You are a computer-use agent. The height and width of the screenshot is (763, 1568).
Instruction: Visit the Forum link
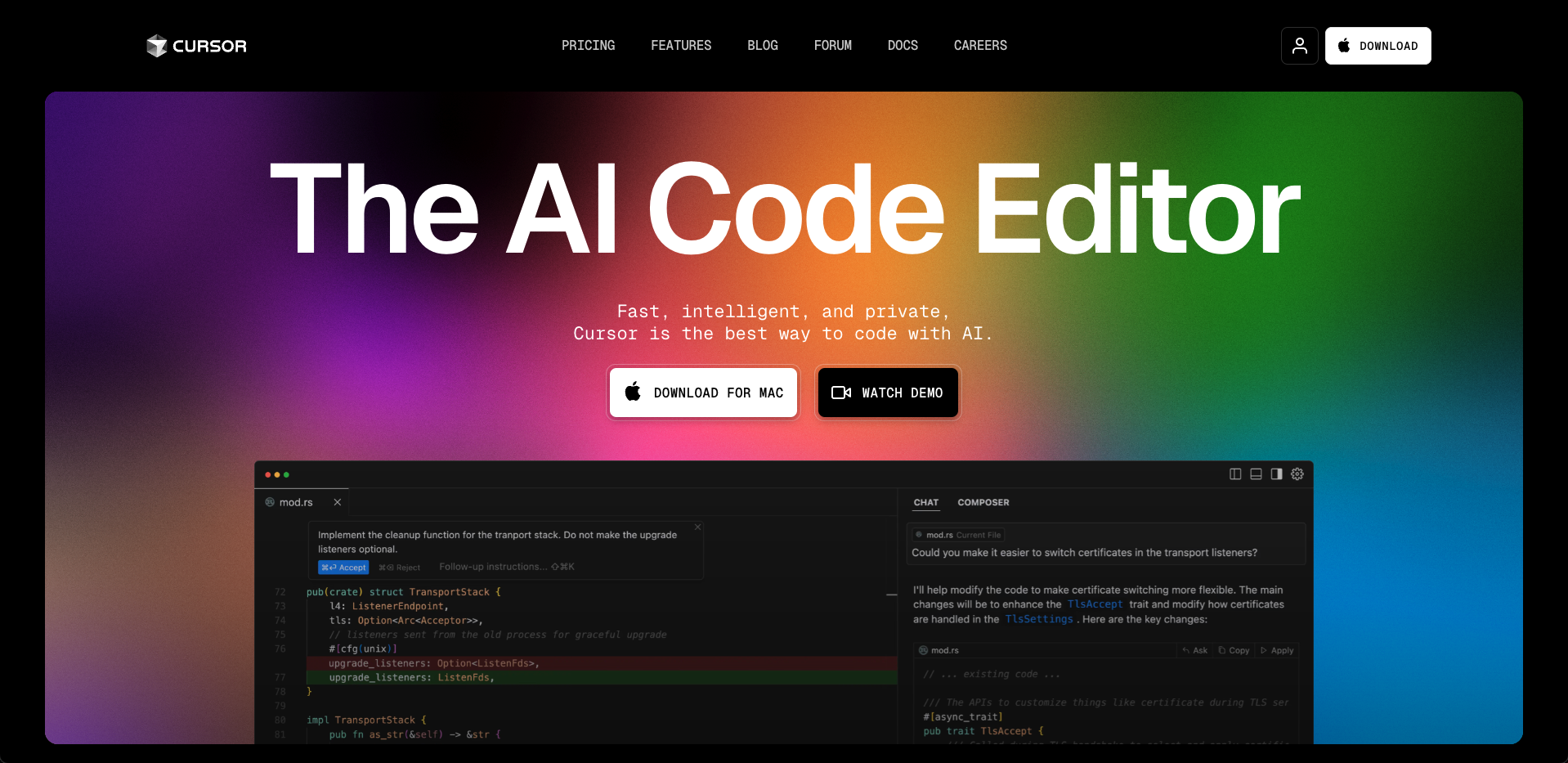[833, 46]
